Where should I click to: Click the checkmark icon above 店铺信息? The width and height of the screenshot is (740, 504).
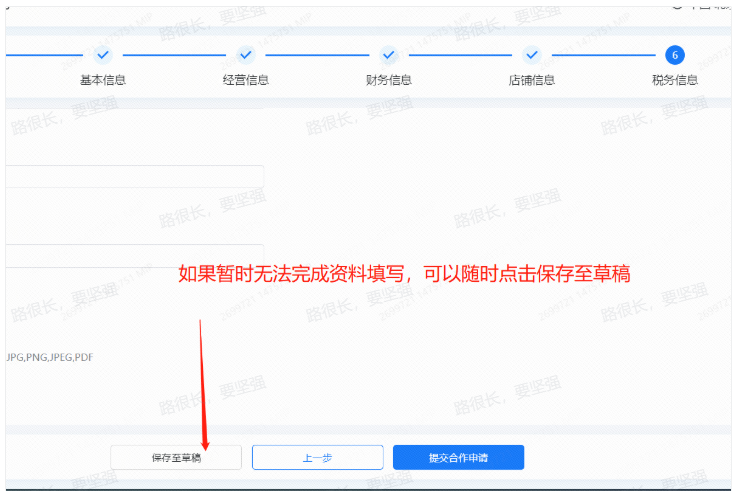532,55
